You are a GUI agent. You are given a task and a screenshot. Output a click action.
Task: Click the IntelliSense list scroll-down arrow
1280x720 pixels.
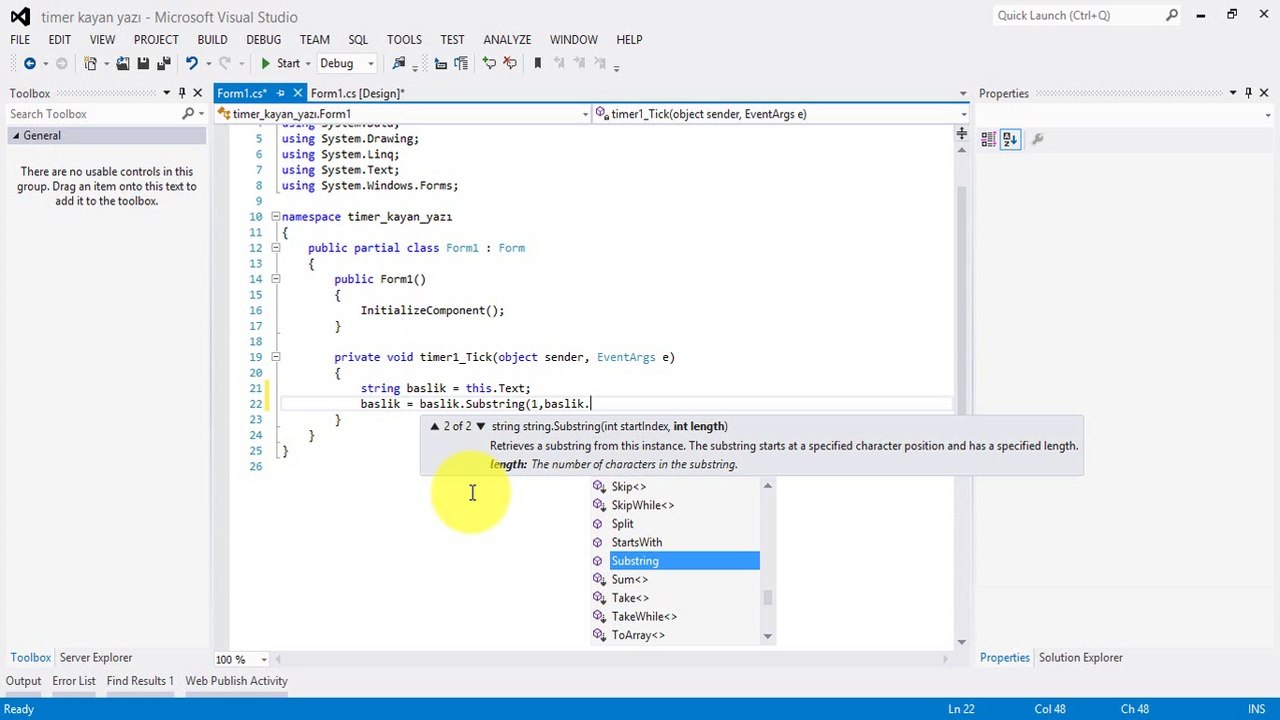coord(768,636)
